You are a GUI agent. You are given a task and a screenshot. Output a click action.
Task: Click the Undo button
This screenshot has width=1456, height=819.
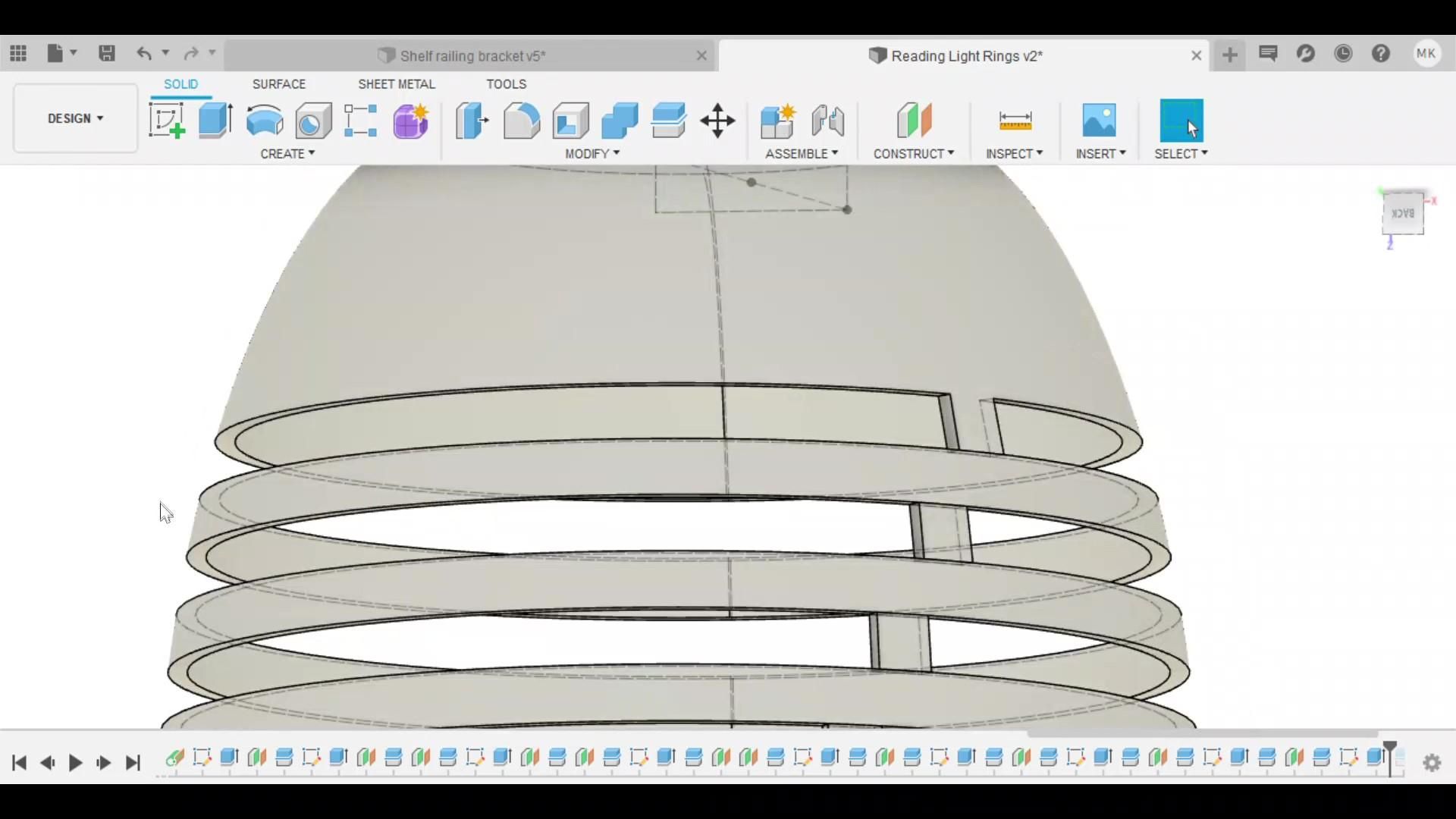click(x=145, y=53)
